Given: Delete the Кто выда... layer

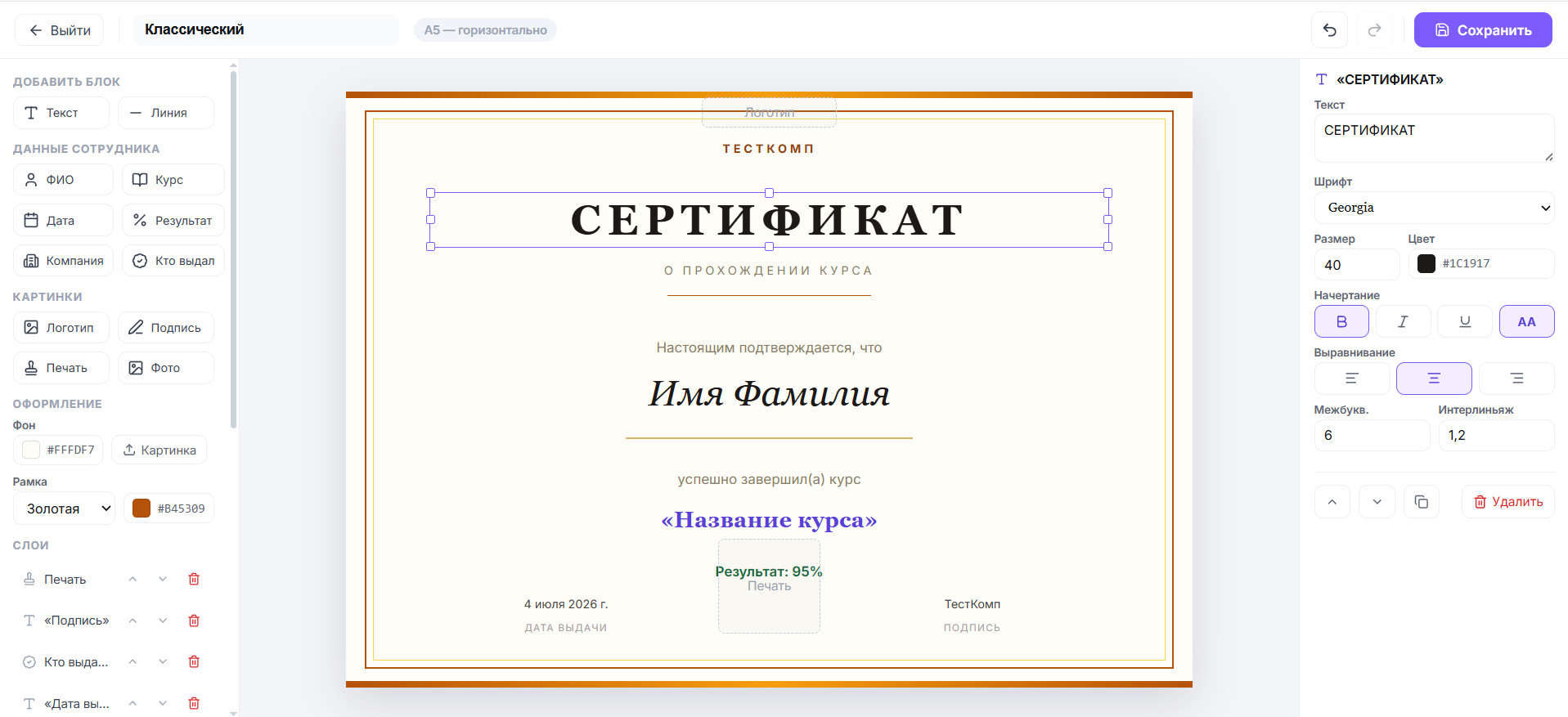Looking at the screenshot, I should tap(194, 661).
